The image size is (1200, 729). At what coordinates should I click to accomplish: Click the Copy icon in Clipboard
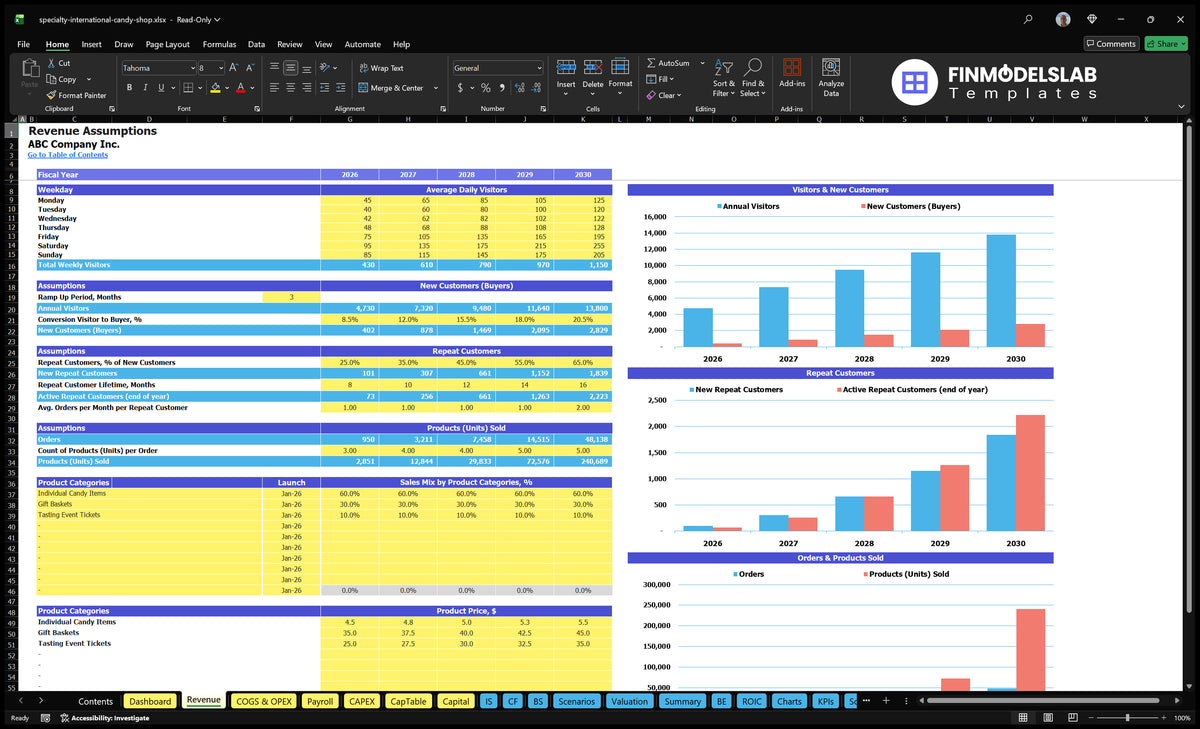pyautogui.click(x=51, y=79)
